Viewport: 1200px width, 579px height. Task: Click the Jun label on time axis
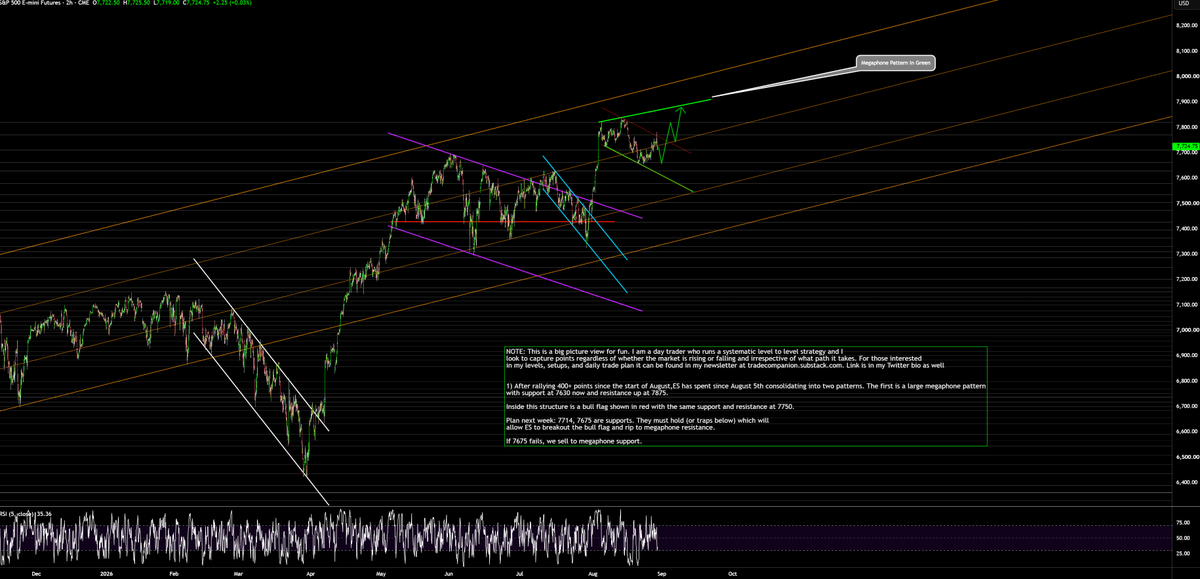449,574
